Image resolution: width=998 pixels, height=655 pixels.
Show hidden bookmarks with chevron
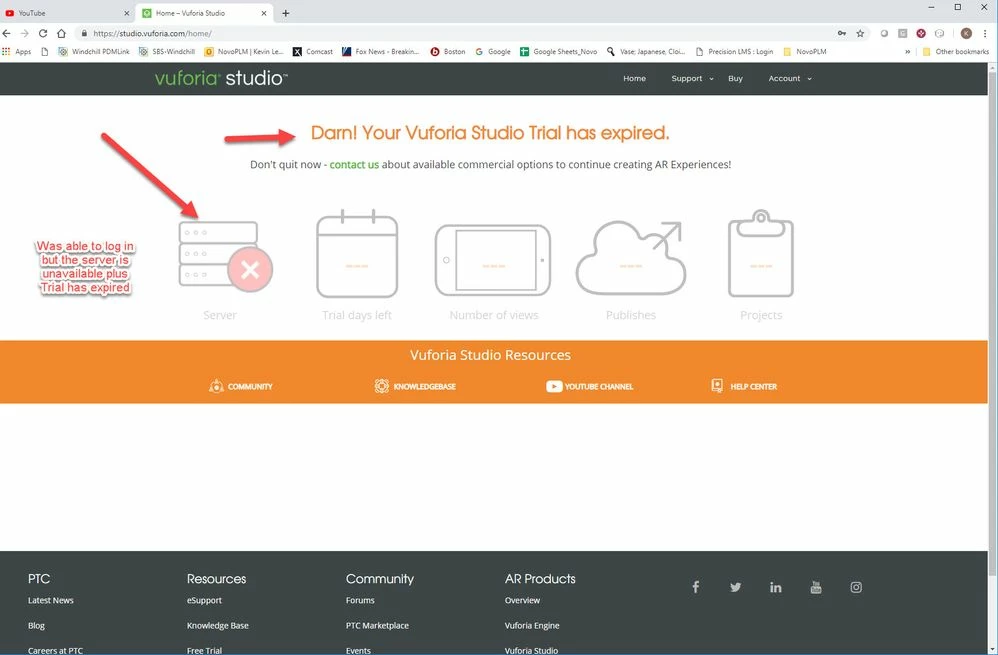(908, 52)
